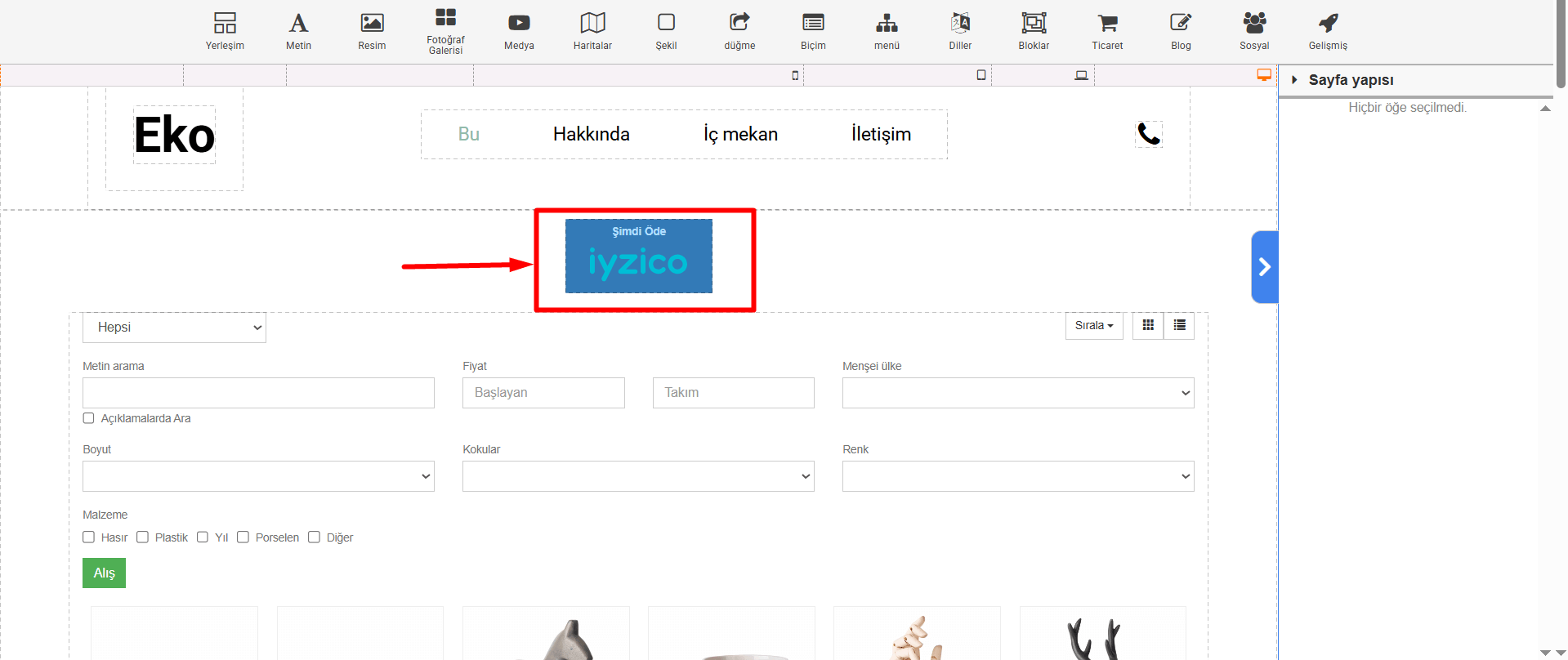The image size is (1568, 660).
Task: Check the Diğer material checkbox
Action: (x=314, y=537)
